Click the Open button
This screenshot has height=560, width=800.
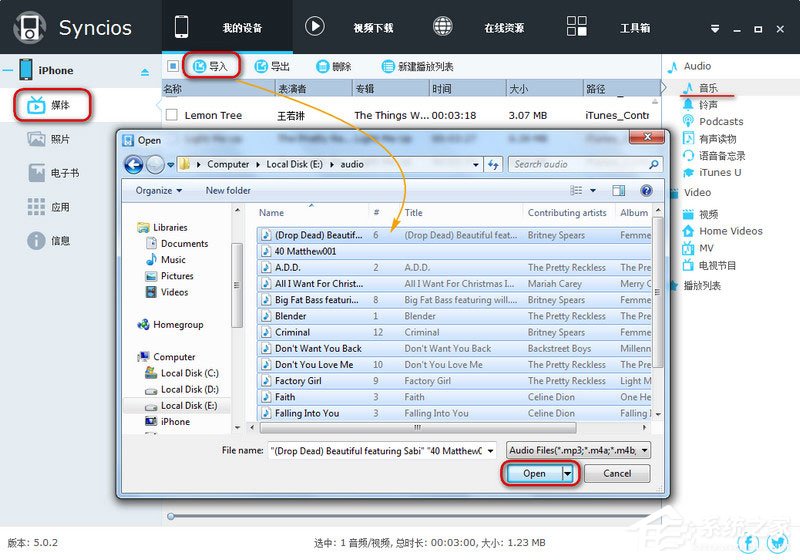[x=534, y=473]
